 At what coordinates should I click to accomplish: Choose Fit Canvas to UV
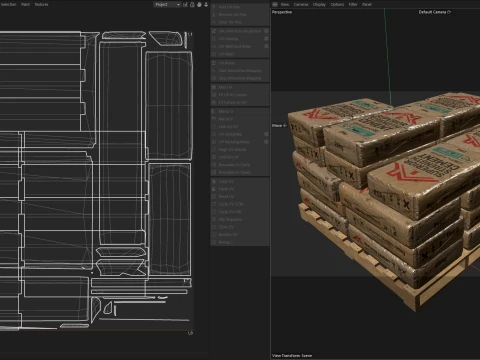(x=240, y=103)
